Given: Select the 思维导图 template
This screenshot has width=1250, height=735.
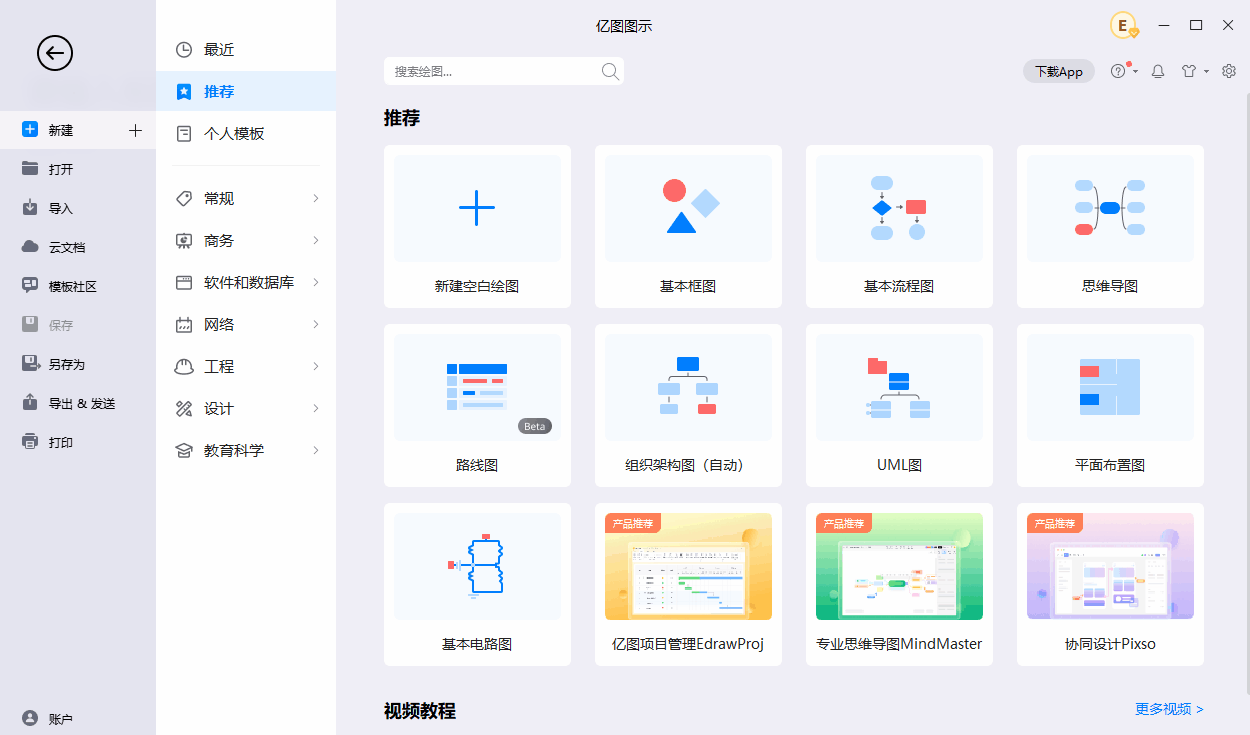Looking at the screenshot, I should (x=1110, y=227).
